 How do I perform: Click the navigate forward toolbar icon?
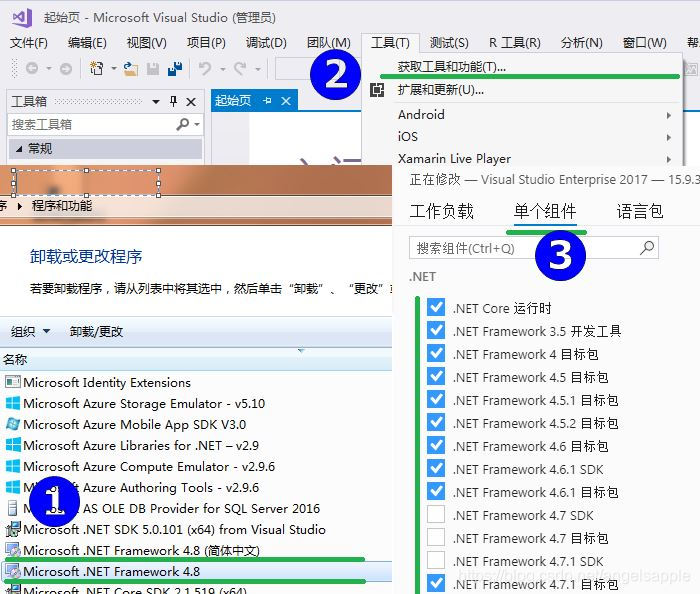pyautogui.click(x=66, y=69)
